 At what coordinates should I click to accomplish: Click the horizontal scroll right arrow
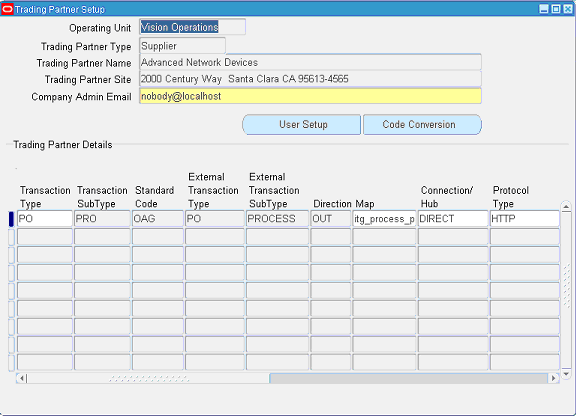(x=553, y=378)
